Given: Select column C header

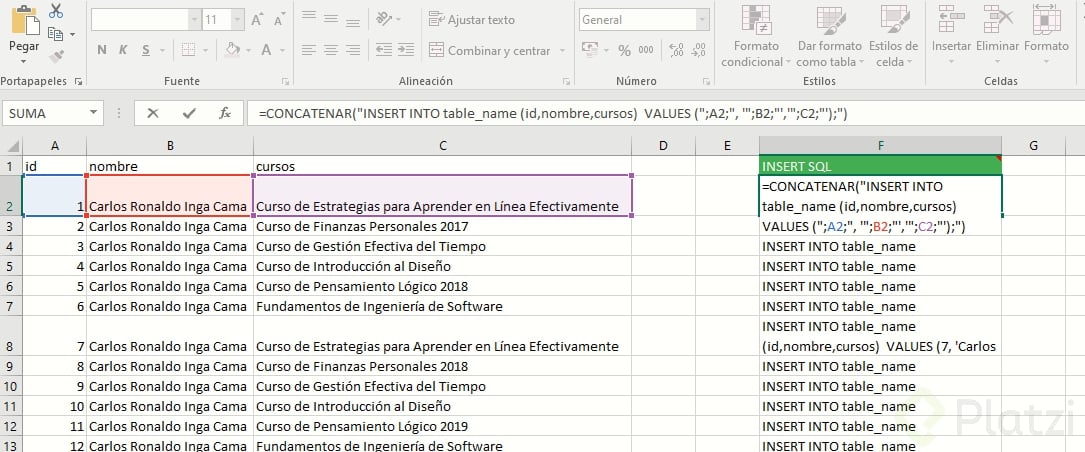Looking at the screenshot, I should pos(442,145).
